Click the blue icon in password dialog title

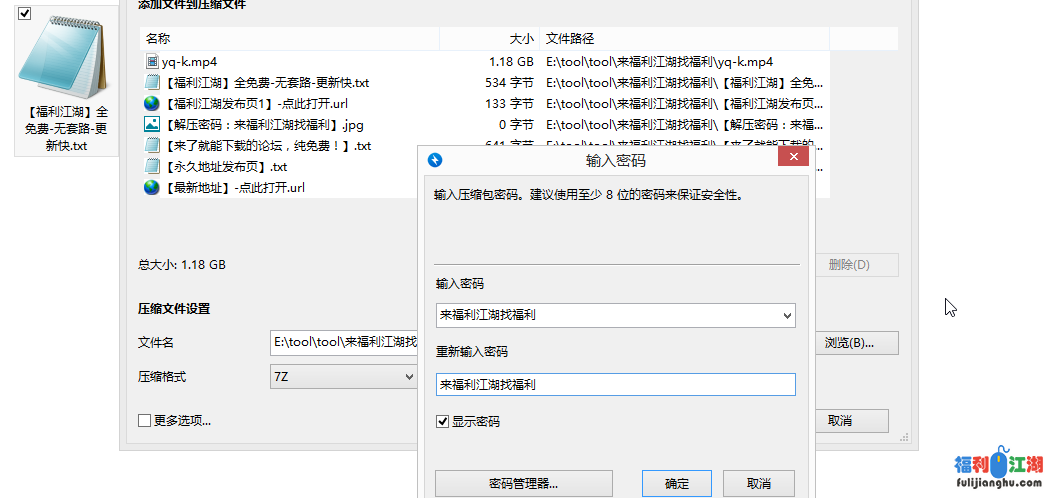click(x=435, y=160)
